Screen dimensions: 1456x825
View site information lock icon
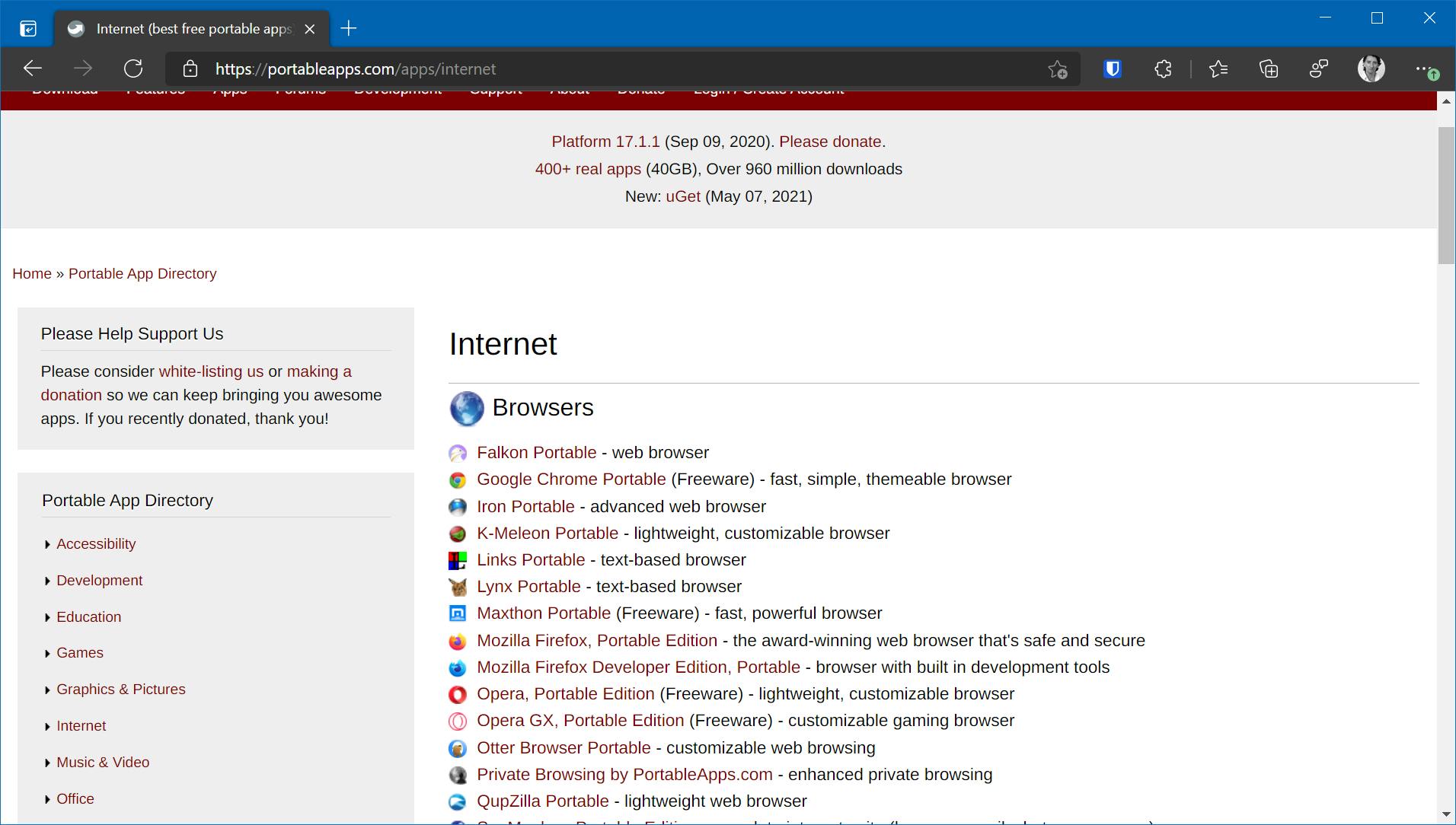[190, 69]
